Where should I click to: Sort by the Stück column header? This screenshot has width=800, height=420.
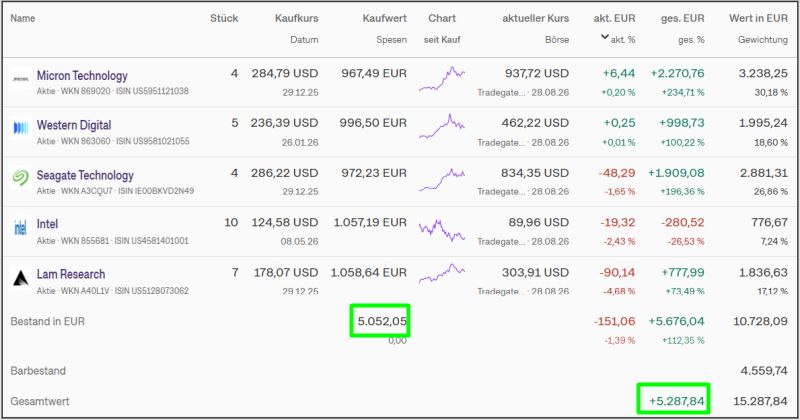[224, 18]
